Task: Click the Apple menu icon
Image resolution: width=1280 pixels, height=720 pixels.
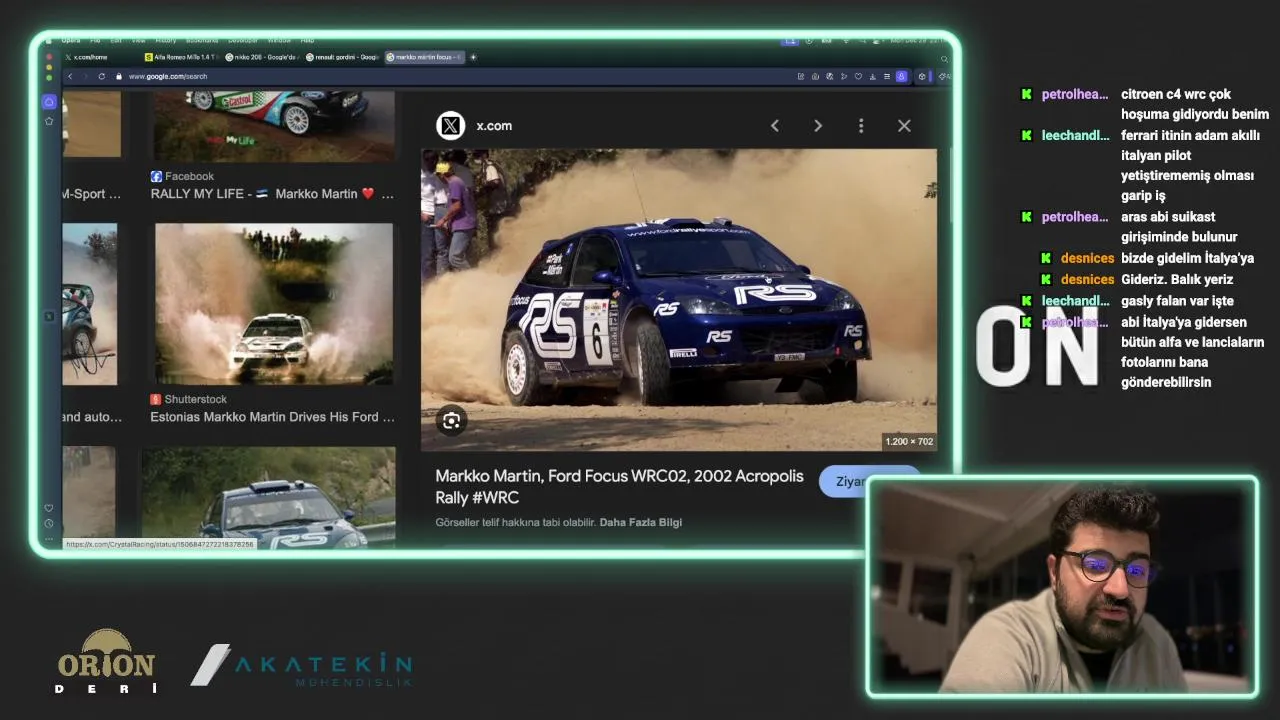Action: tap(48, 40)
